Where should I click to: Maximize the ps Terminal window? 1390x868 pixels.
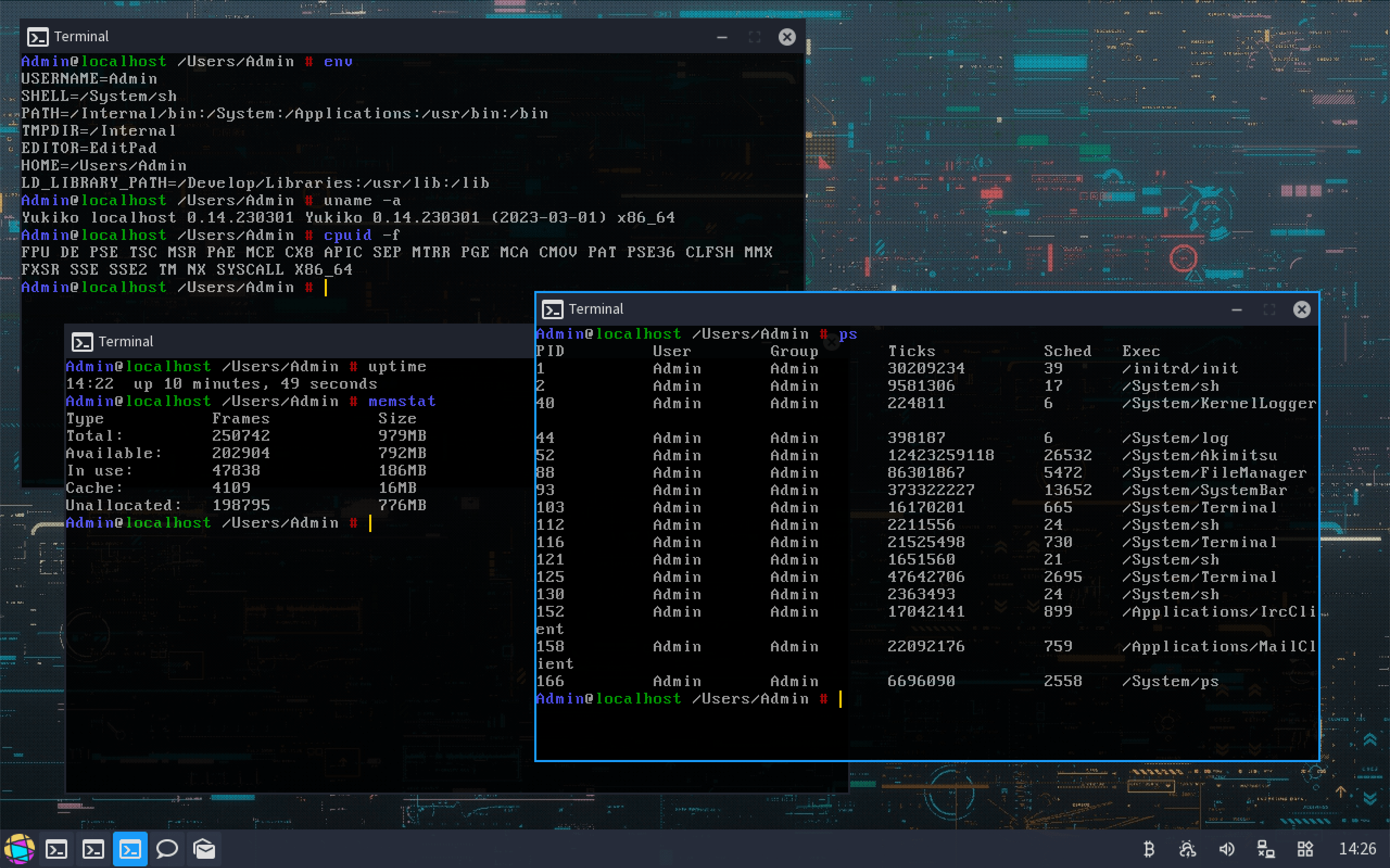(1269, 310)
